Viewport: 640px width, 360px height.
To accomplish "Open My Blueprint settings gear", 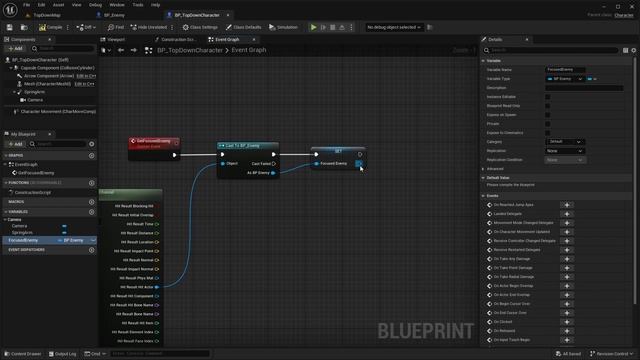I will (91, 144).
